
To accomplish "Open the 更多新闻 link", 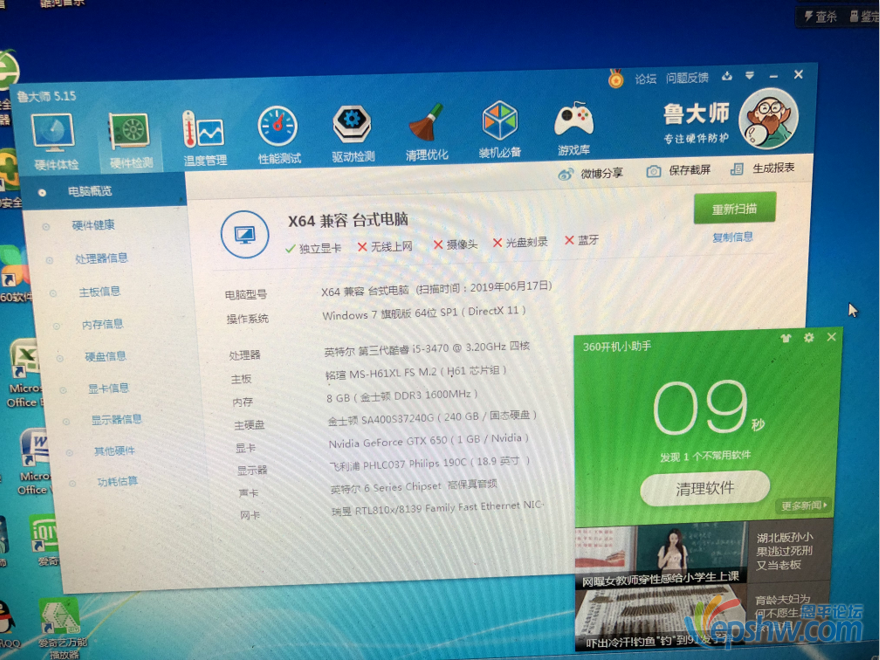I will click(x=804, y=506).
